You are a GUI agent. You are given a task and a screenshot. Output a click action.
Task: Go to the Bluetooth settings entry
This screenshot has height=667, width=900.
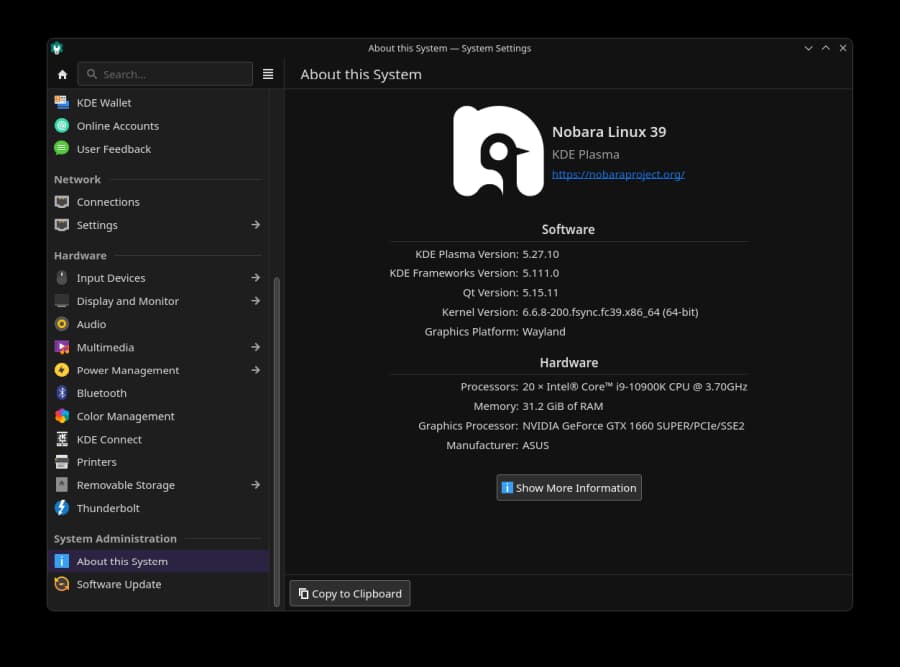[159, 393]
